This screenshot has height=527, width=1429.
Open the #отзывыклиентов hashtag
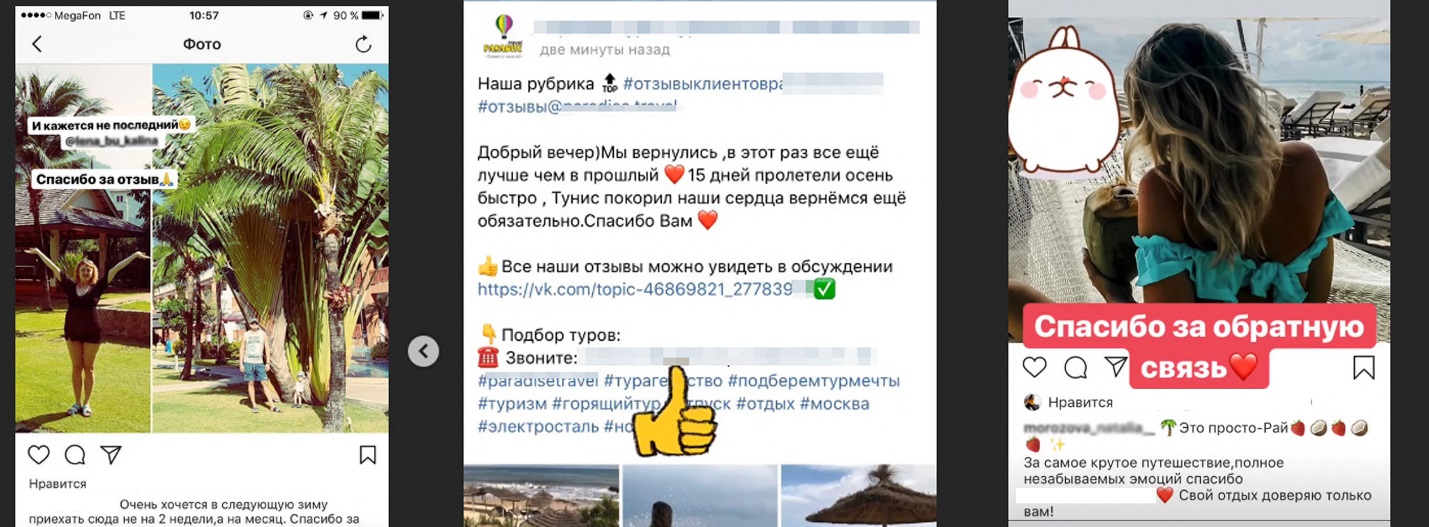coord(699,83)
